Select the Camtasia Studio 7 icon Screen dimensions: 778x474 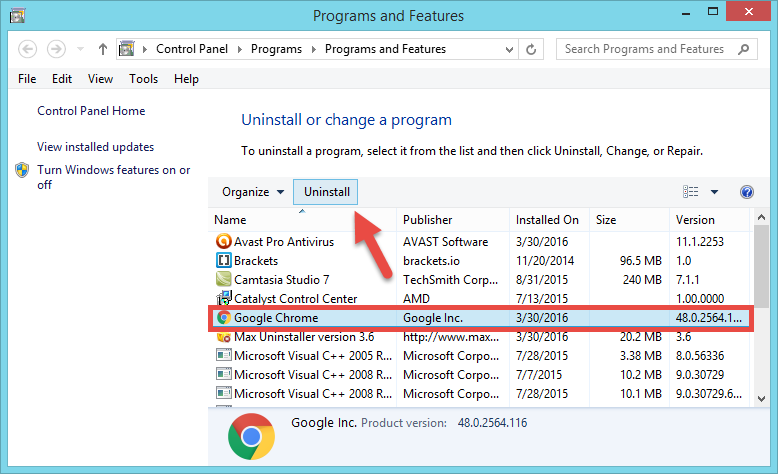[x=224, y=279]
